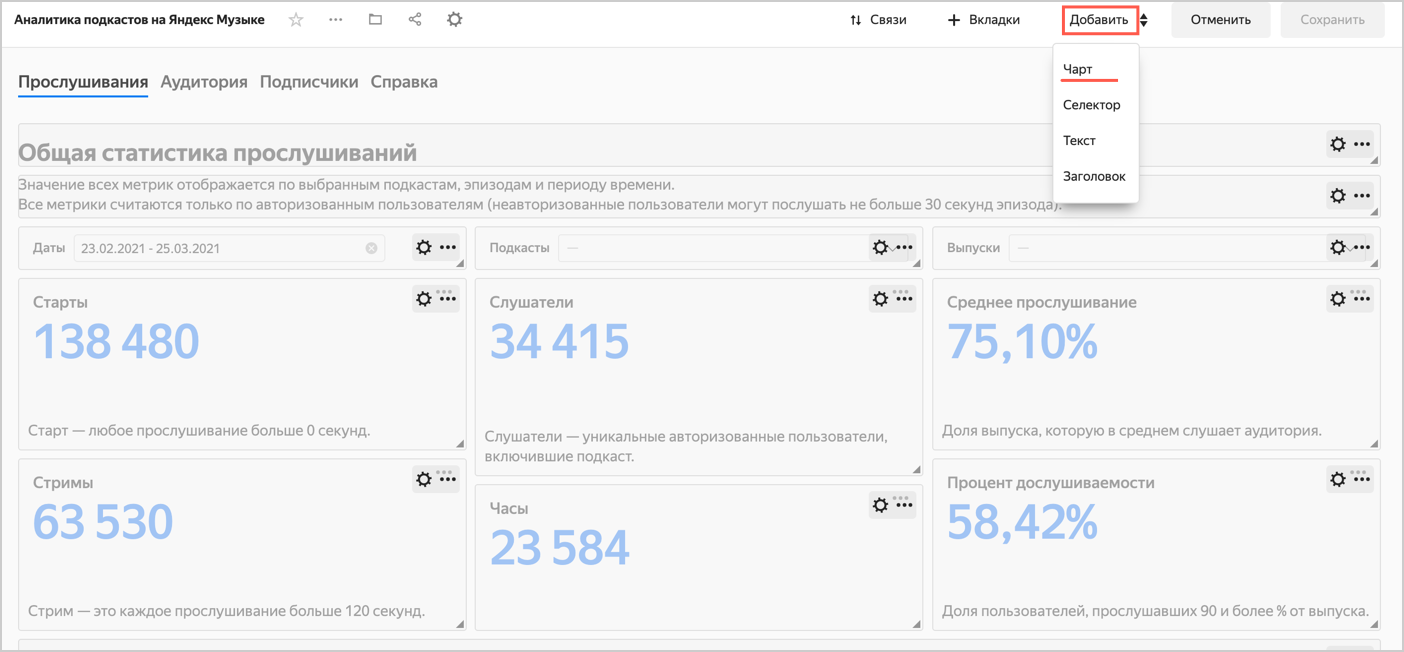Image resolution: width=1404 pixels, height=652 pixels.
Task: Open gear settings on Старты widget
Action: click(x=424, y=298)
